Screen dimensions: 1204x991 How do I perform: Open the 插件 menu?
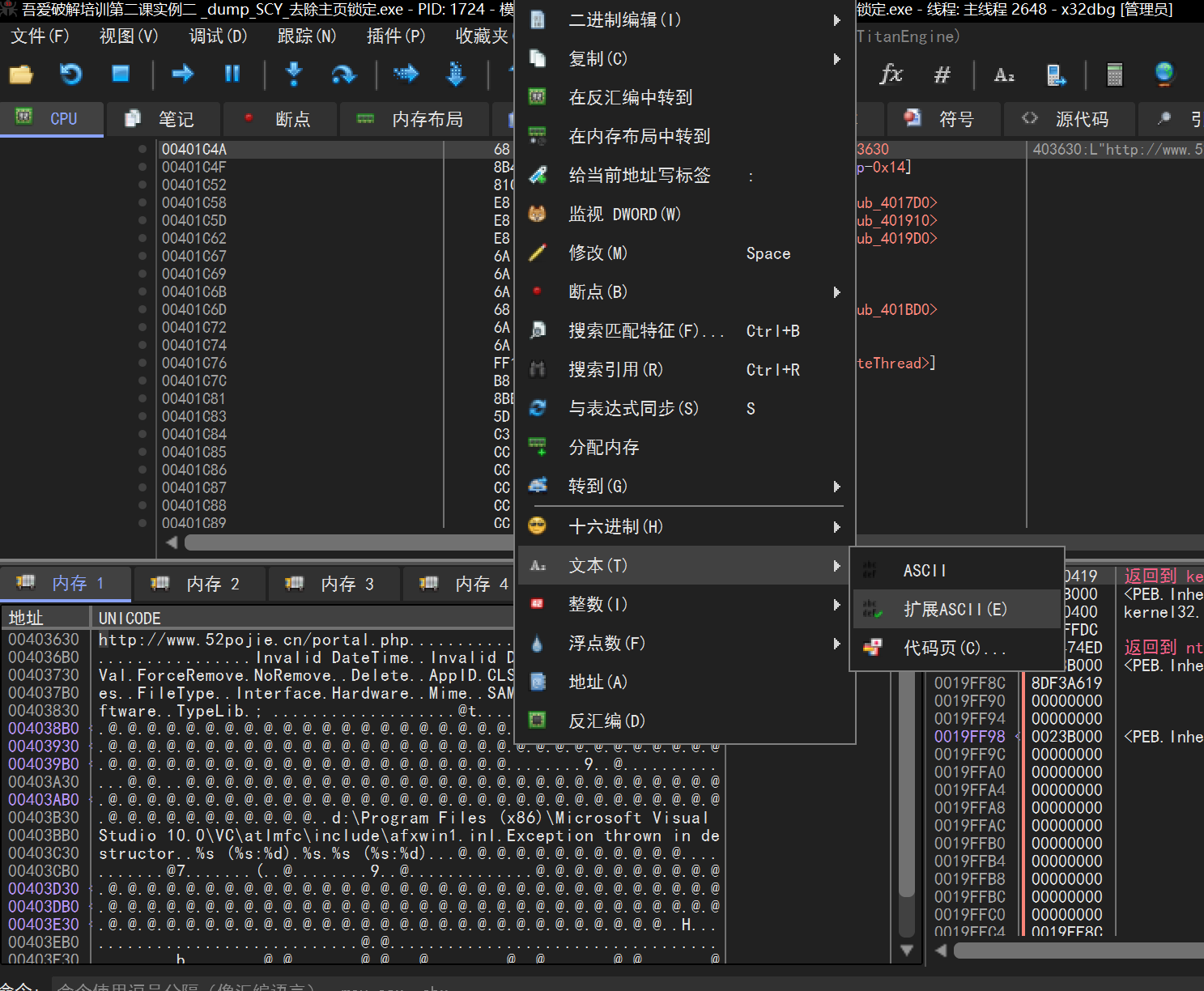tap(396, 36)
